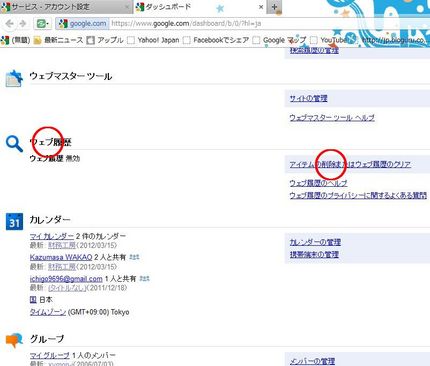The height and width of the screenshot is (366, 430).
Task: Open サイトの管理 link
Action: tap(308, 98)
